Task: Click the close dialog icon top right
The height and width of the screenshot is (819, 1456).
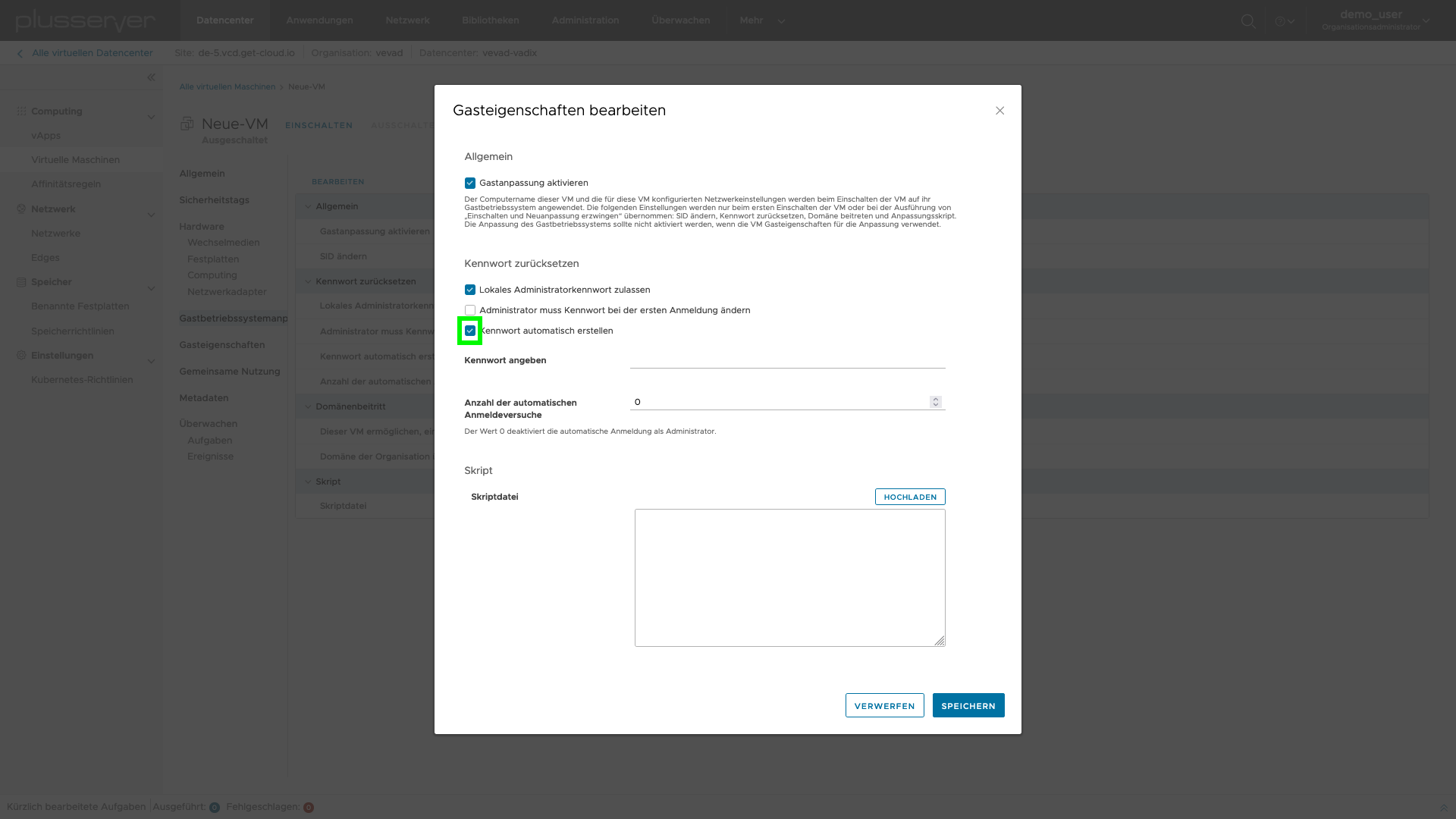Action: [x=1000, y=110]
